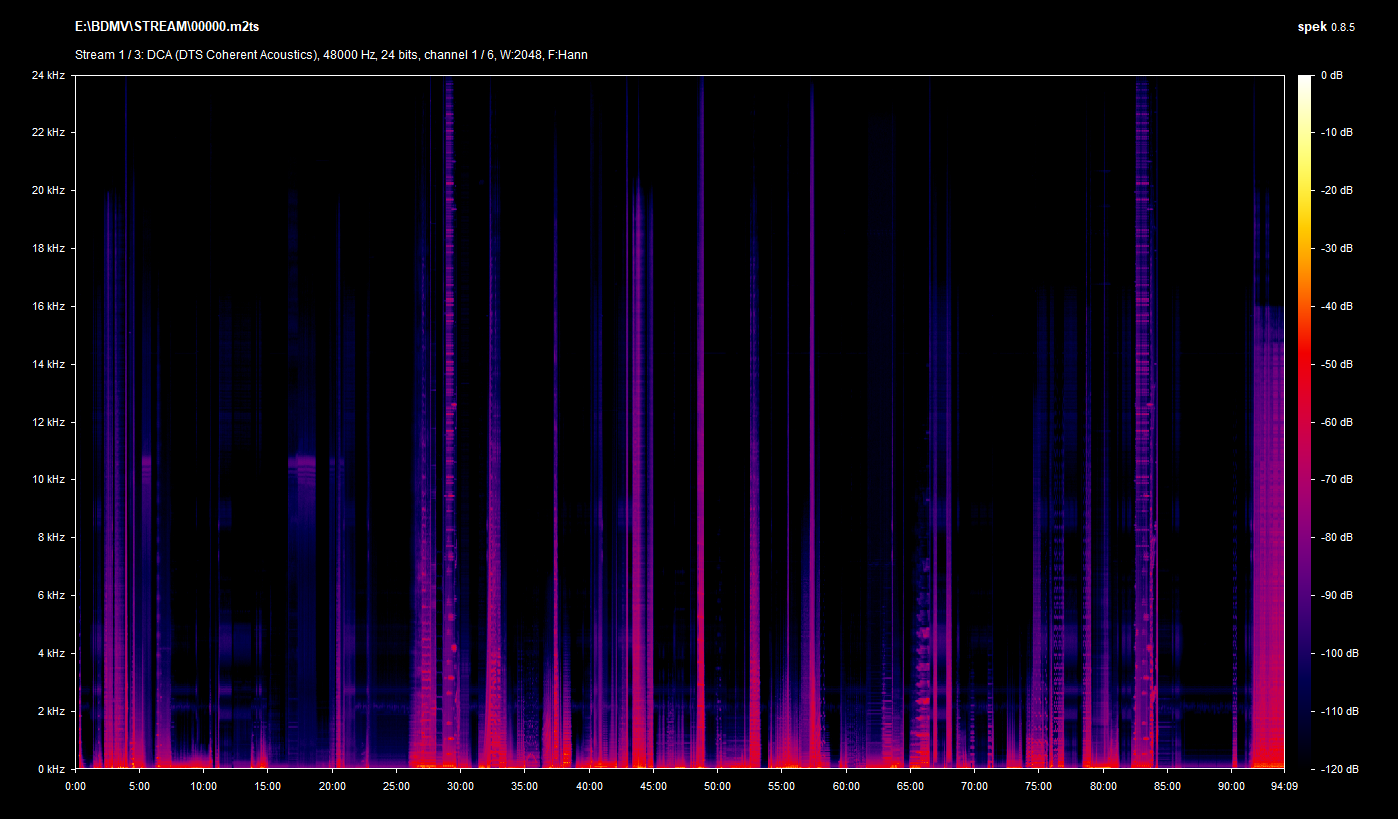The height and width of the screenshot is (819, 1398).
Task: Click the 24 kHz frequency axis label
Action: (x=48, y=75)
